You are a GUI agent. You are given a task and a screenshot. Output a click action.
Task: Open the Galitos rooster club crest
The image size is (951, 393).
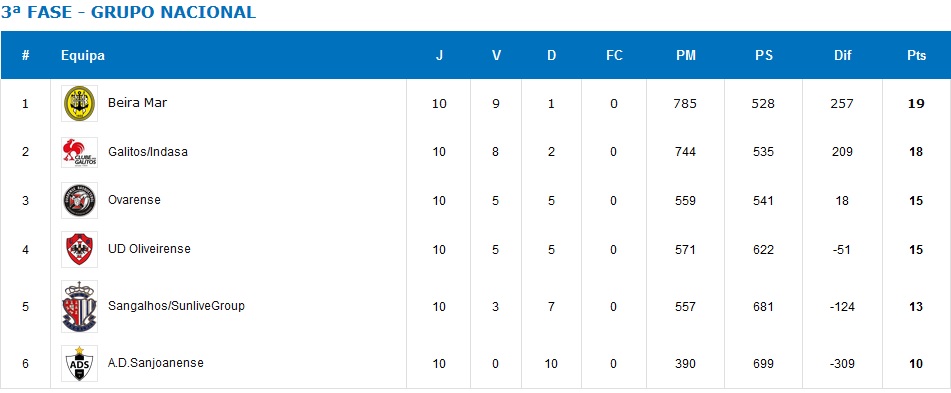pyautogui.click(x=79, y=152)
